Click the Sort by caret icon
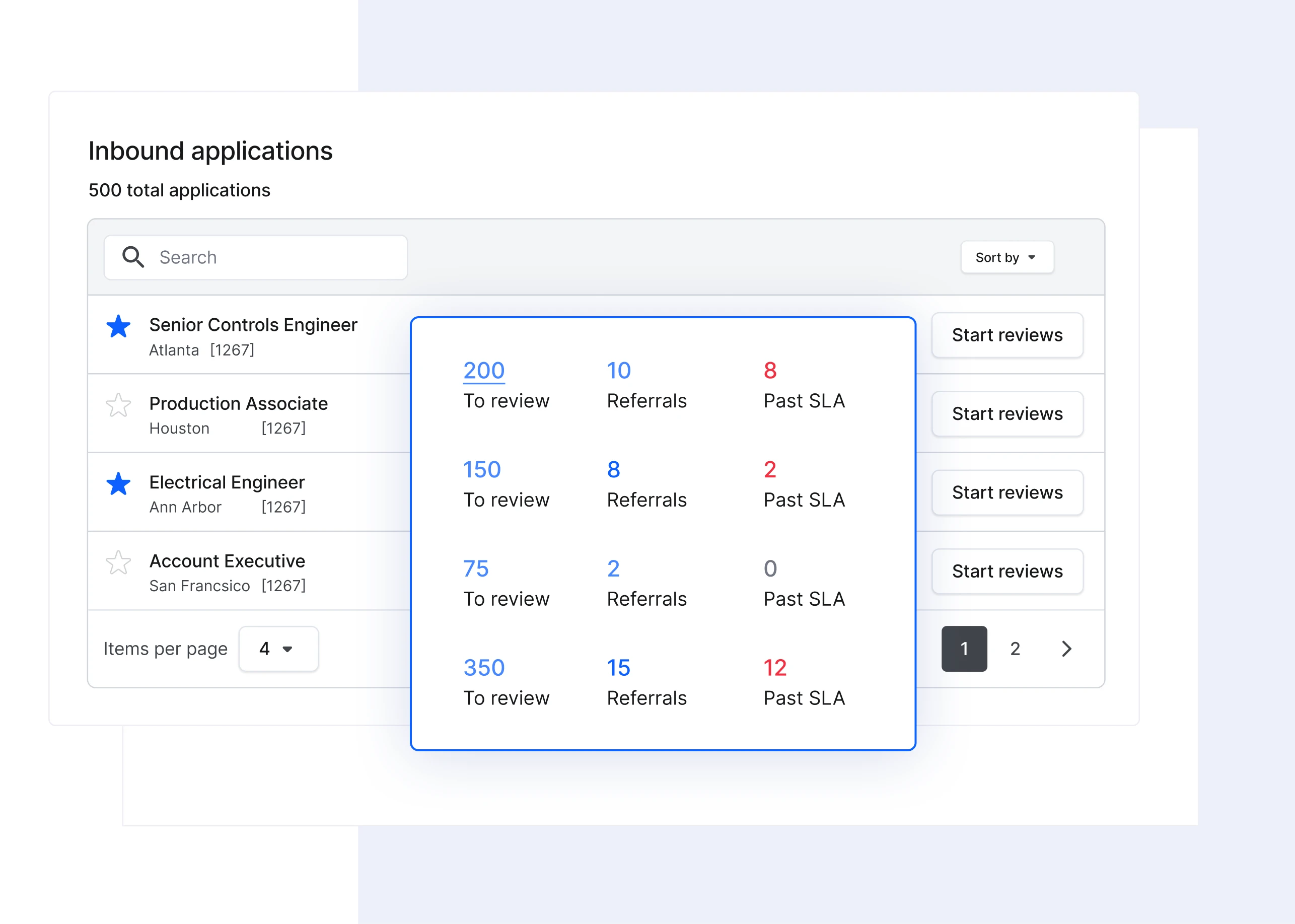The width and height of the screenshot is (1295, 924). tap(1032, 257)
